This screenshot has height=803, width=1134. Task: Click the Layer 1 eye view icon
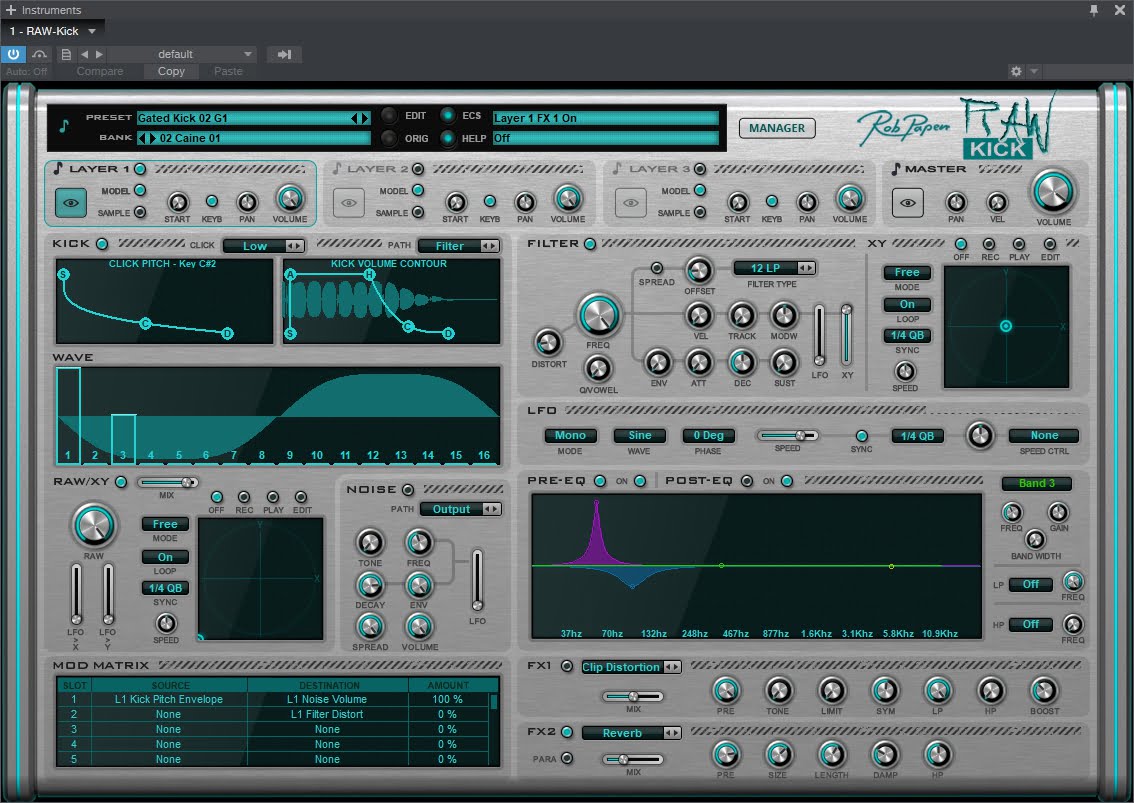pyautogui.click(x=71, y=203)
